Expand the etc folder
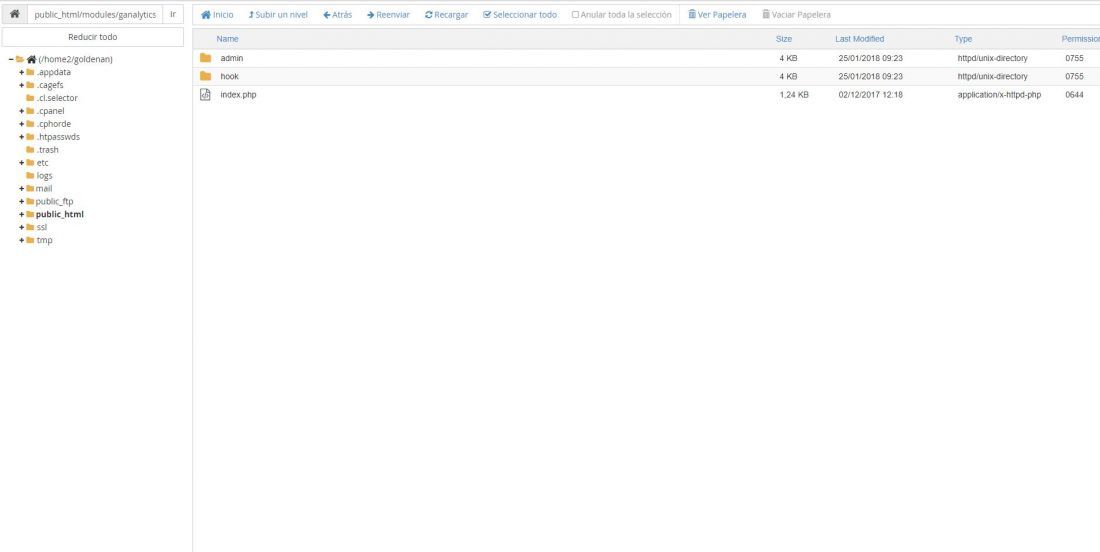This screenshot has height=552, width=1100. 22,163
